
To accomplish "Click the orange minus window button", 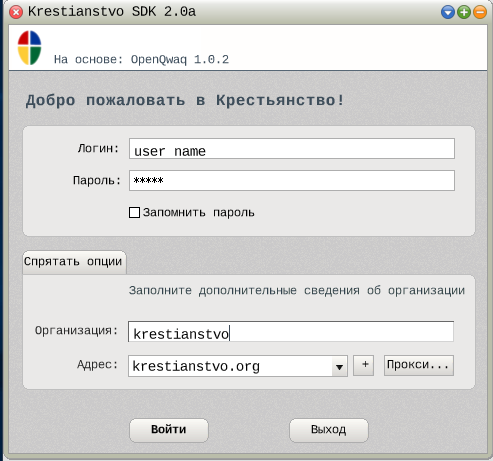I will (x=480, y=12).
